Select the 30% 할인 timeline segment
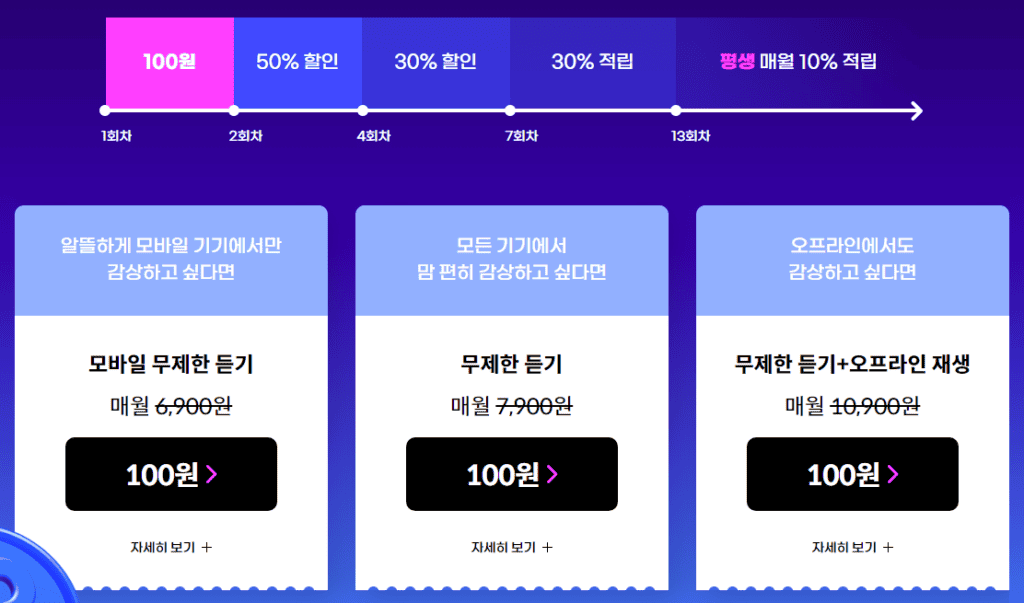Viewport: 1024px width, 603px height. click(436, 62)
